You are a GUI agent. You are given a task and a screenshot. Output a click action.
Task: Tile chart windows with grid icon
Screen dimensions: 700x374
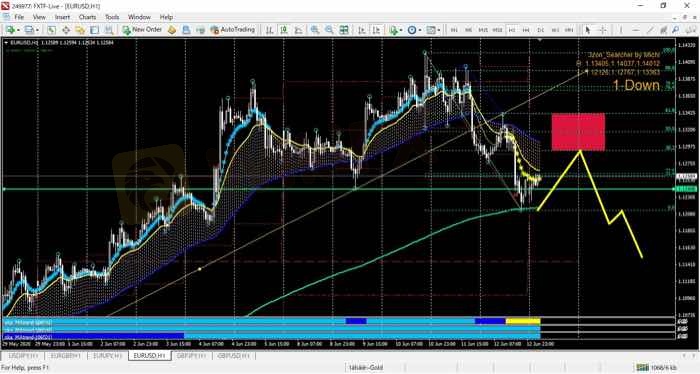pyautogui.click(x=344, y=30)
